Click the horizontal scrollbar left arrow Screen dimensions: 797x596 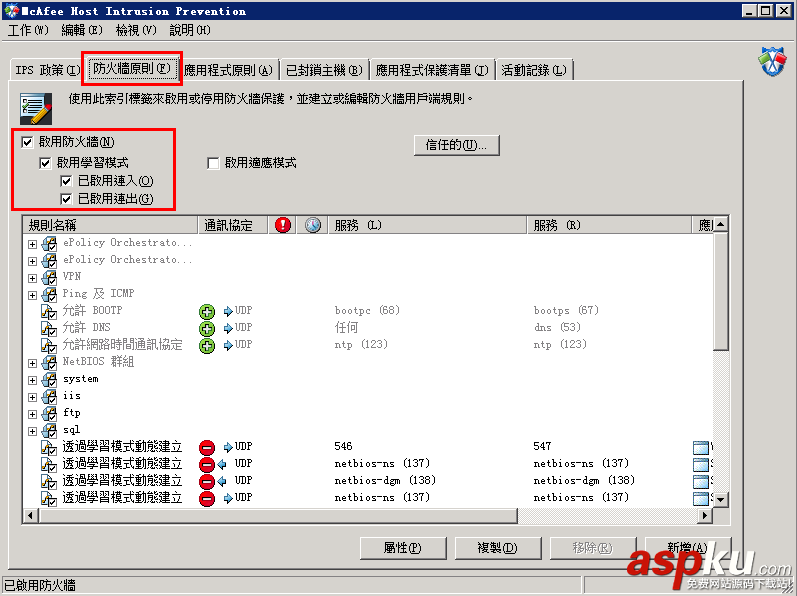[30, 516]
